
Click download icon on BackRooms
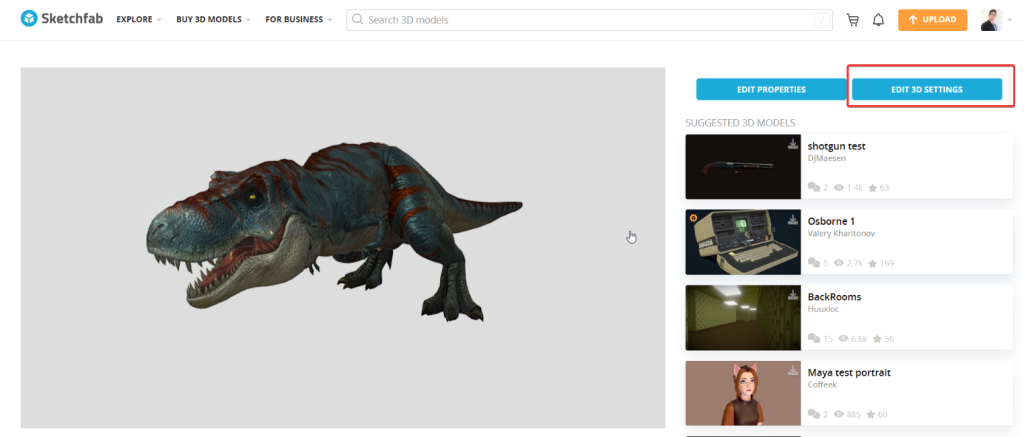[x=793, y=295]
